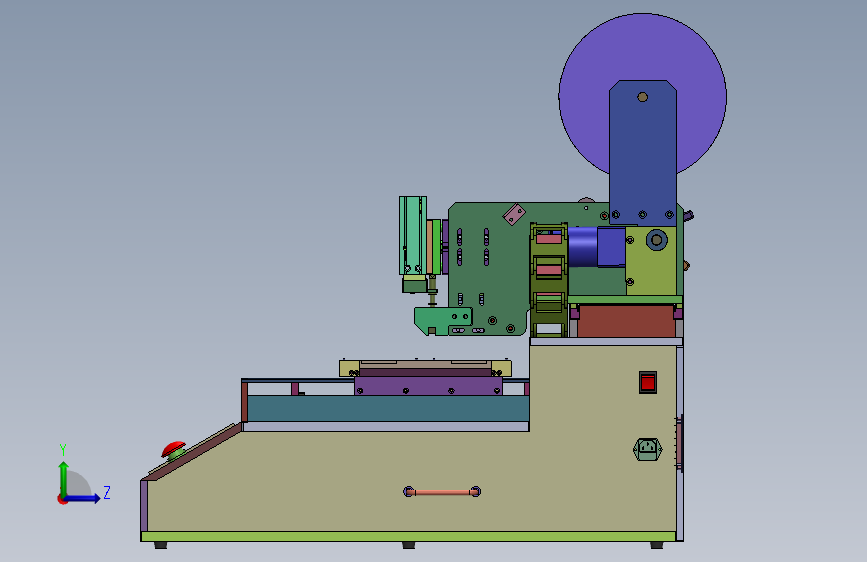Select the lime green base plate of the cabinet
The height and width of the screenshot is (562, 867).
pyautogui.click(x=408, y=537)
